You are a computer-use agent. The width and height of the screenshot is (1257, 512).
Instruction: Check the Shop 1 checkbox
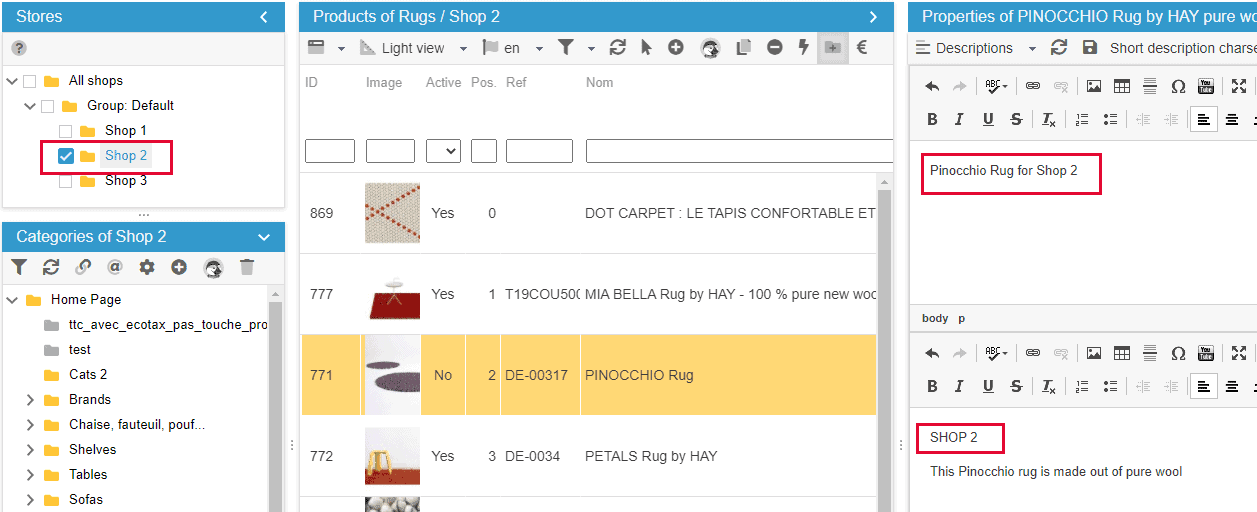(66, 131)
